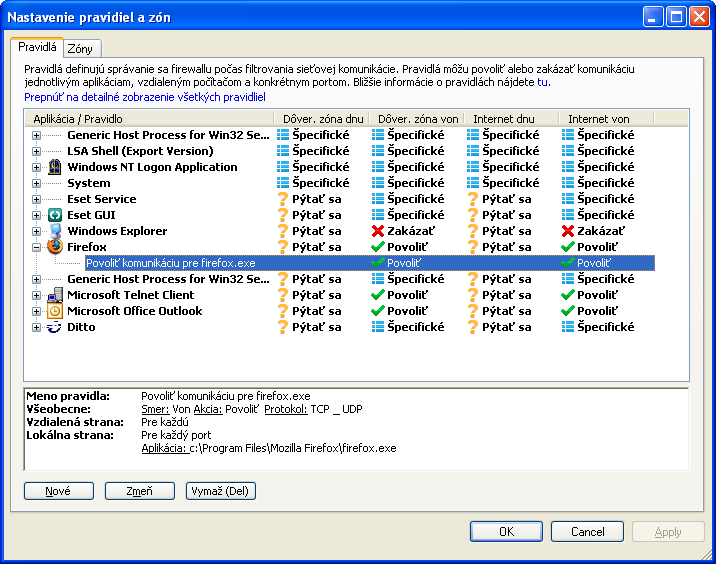The width and height of the screenshot is (716, 564).
Task: Expand the second Generic Host Process node
Action: click(37, 279)
